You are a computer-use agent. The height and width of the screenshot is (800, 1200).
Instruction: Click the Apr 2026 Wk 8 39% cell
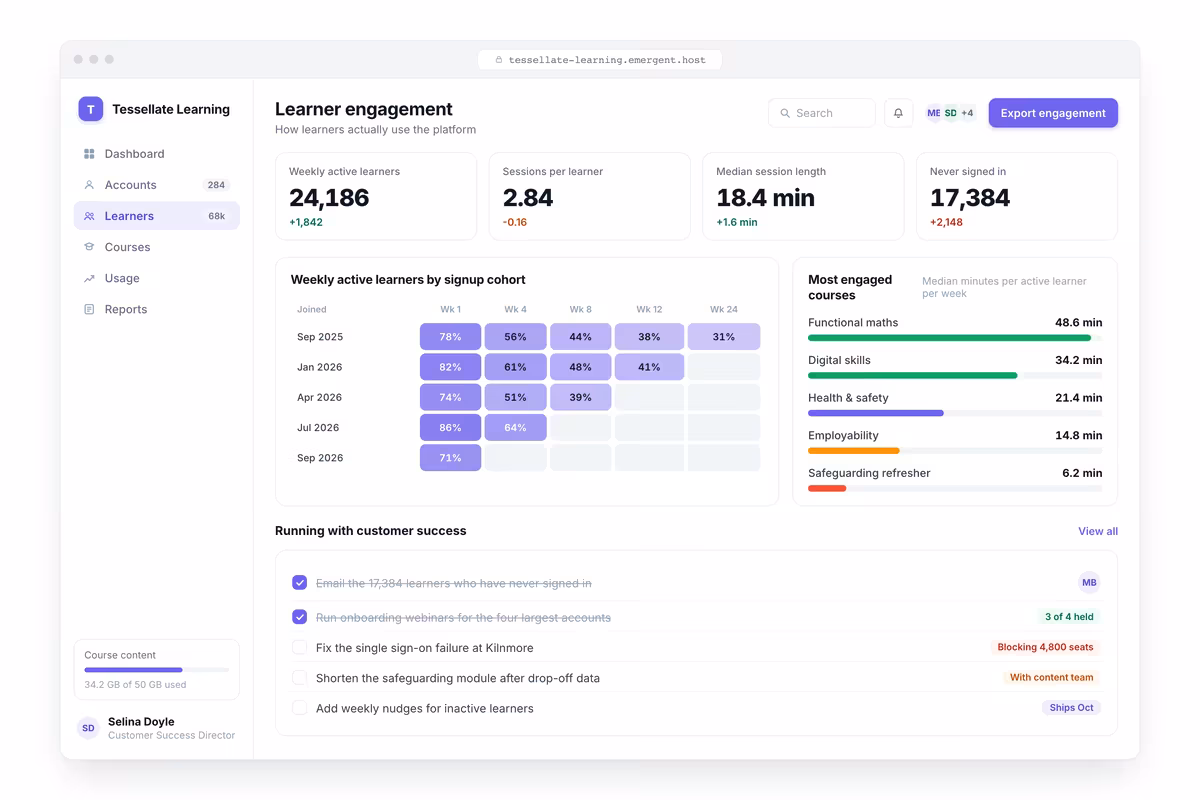click(x=581, y=397)
